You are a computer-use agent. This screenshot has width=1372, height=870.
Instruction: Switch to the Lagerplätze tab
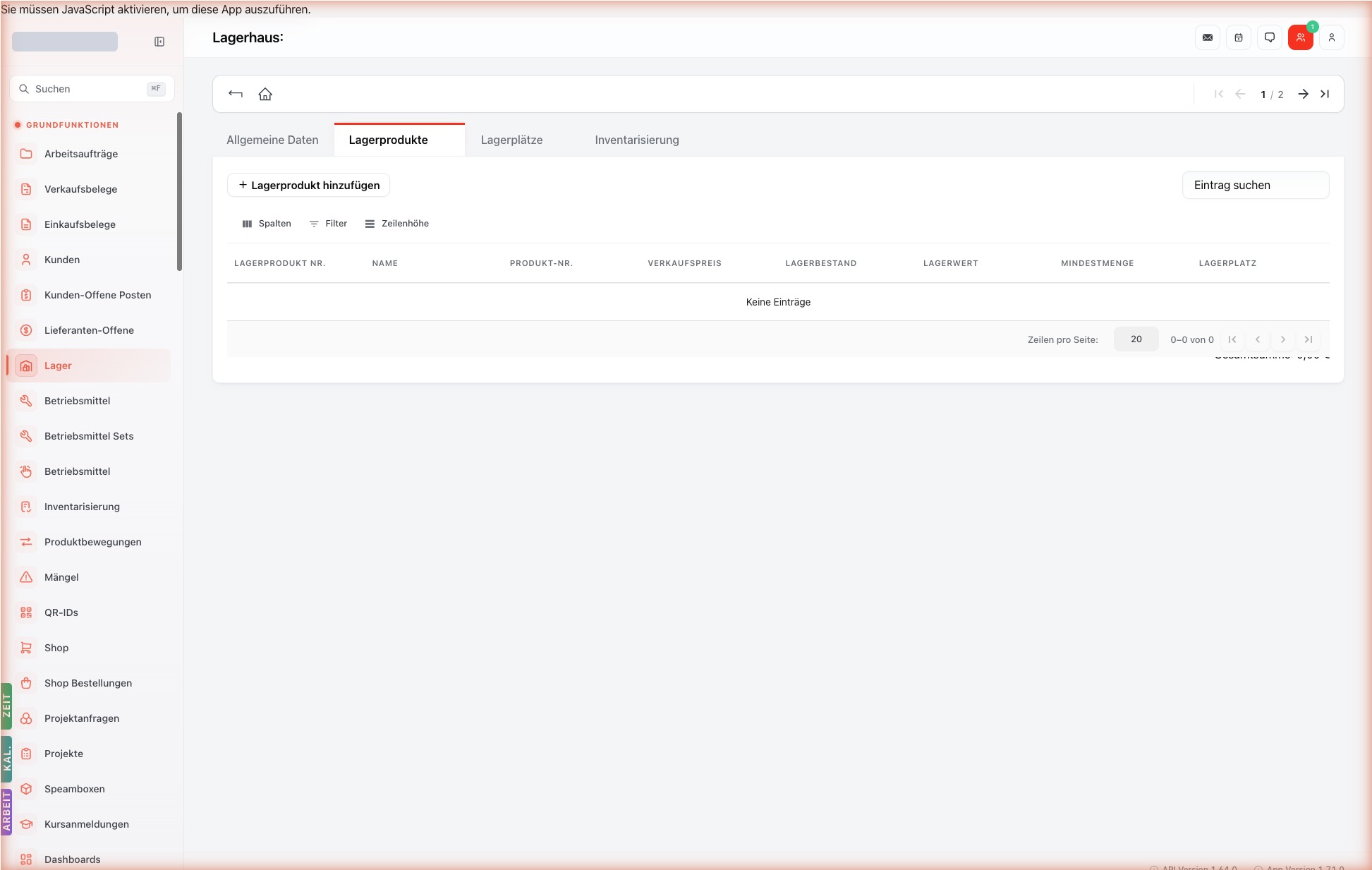[x=512, y=140]
